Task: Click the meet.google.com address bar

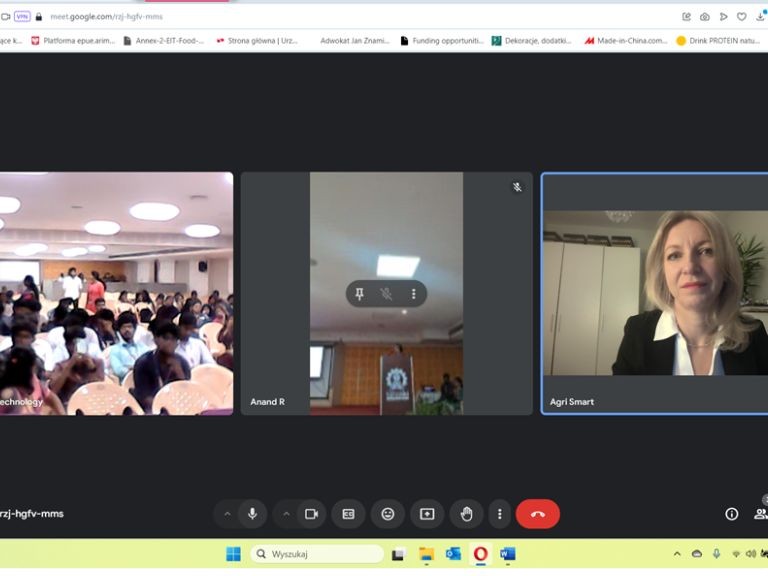Action: [300, 16]
